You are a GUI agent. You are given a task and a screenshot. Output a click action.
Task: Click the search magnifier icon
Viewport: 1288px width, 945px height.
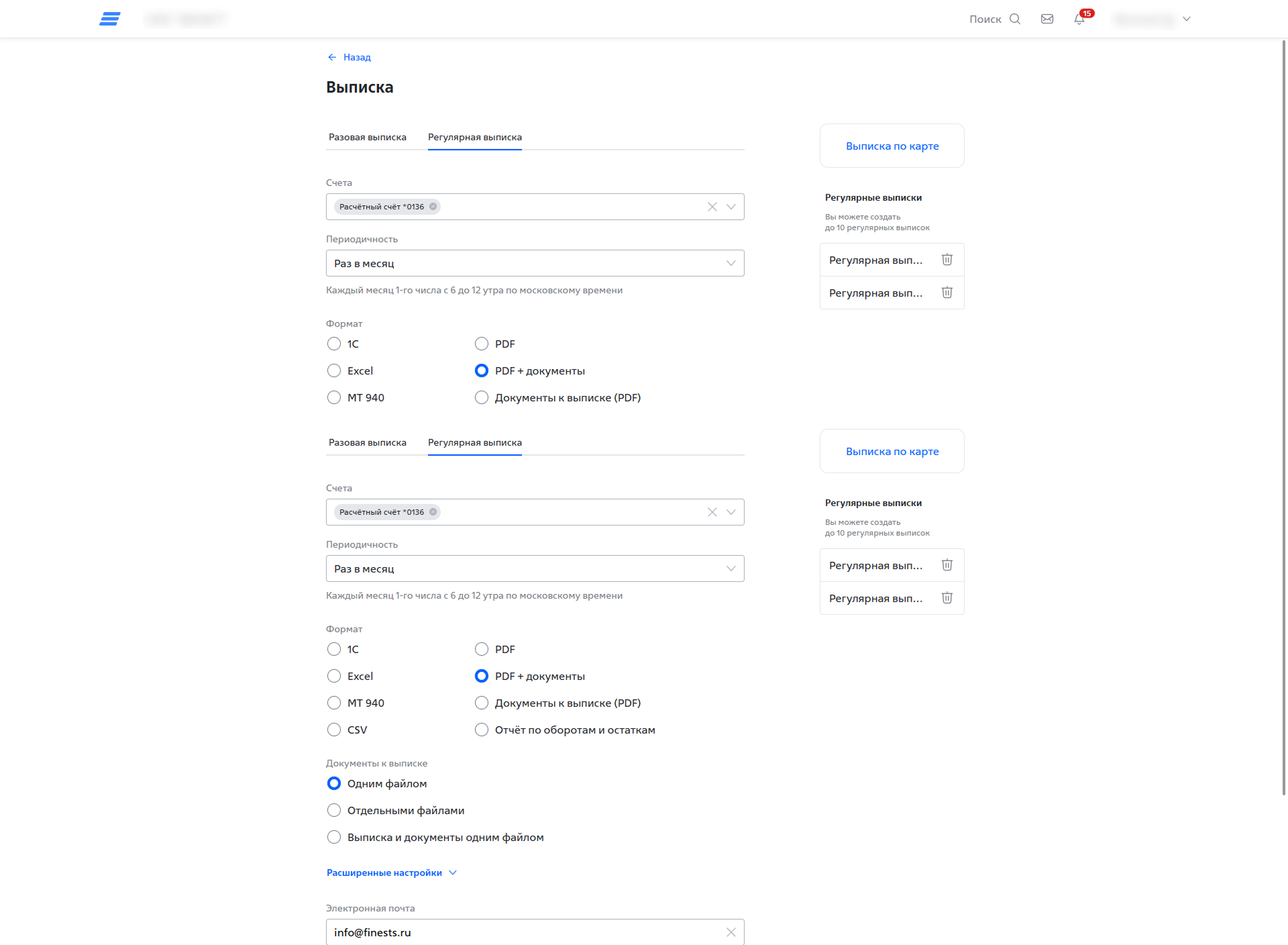[1014, 19]
